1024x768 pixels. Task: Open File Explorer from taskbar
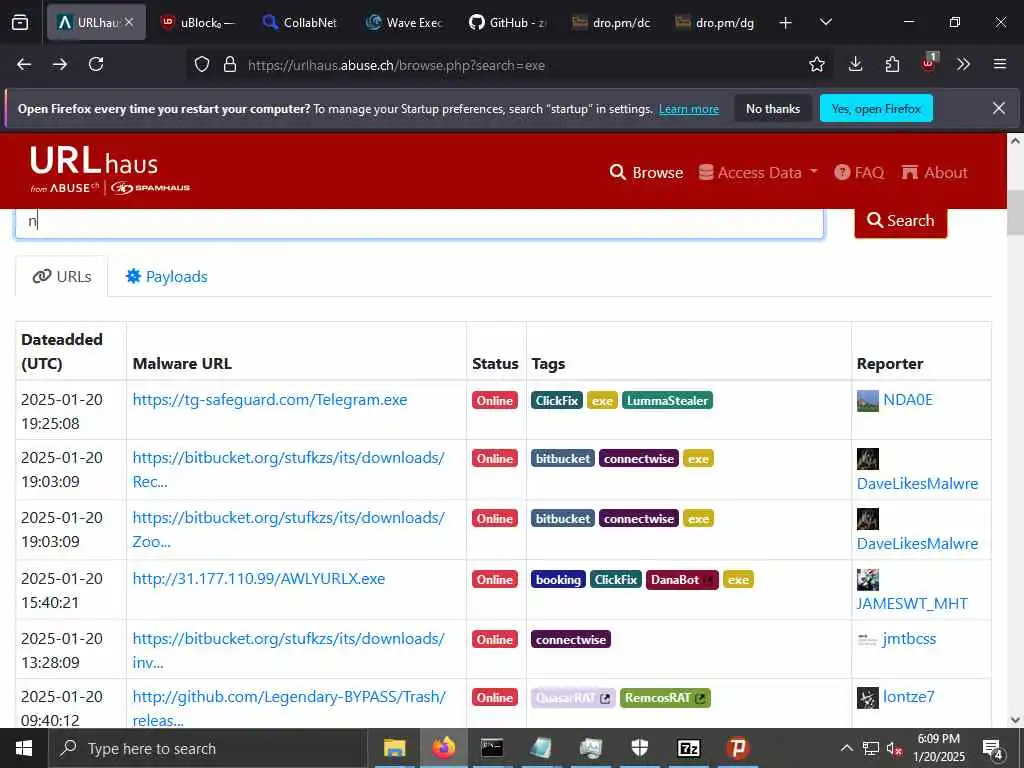point(394,748)
